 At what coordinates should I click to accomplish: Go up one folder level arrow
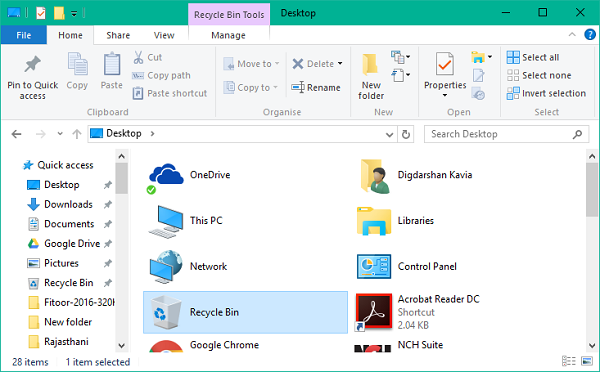77,134
